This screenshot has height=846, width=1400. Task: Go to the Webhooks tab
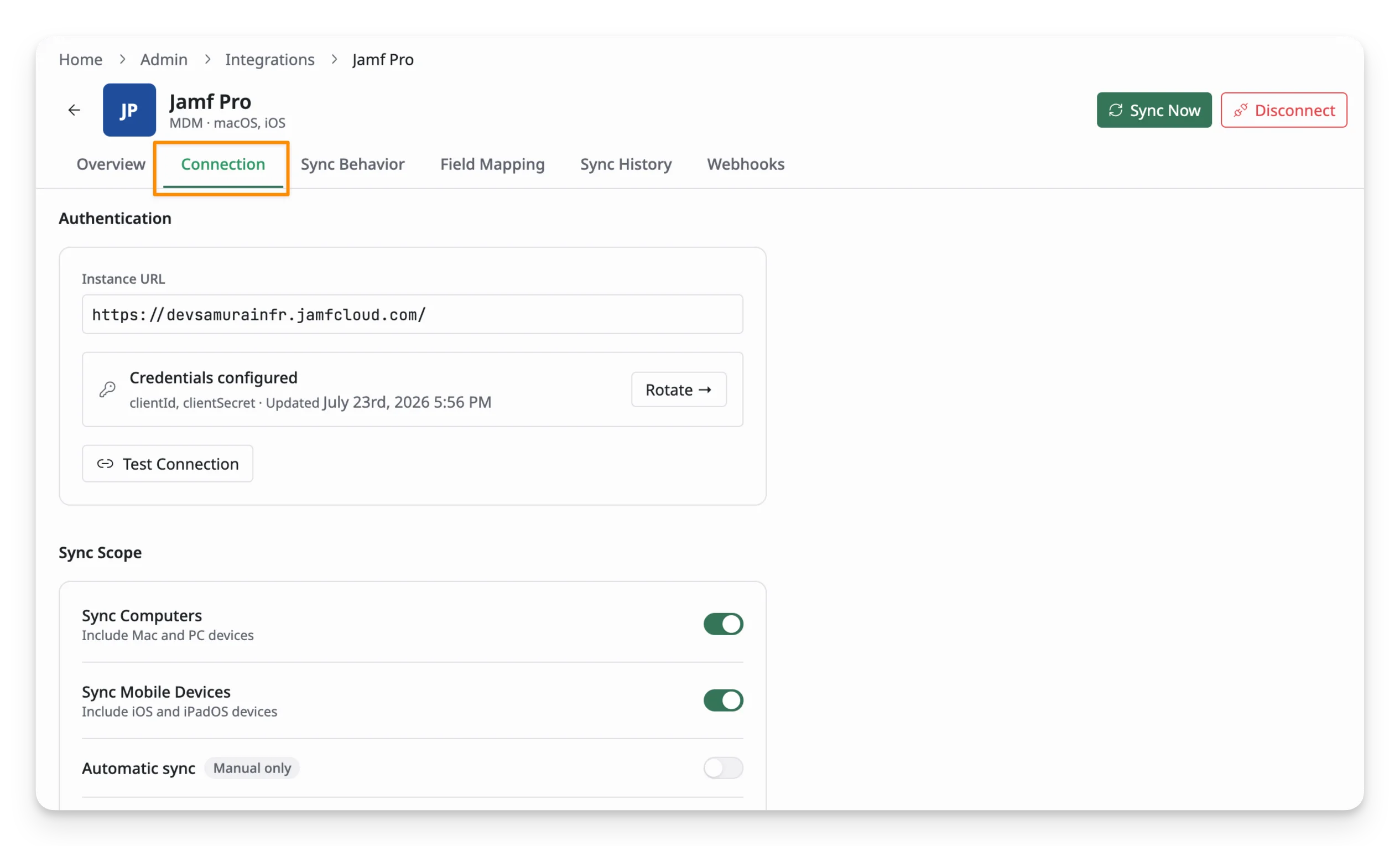[746, 164]
